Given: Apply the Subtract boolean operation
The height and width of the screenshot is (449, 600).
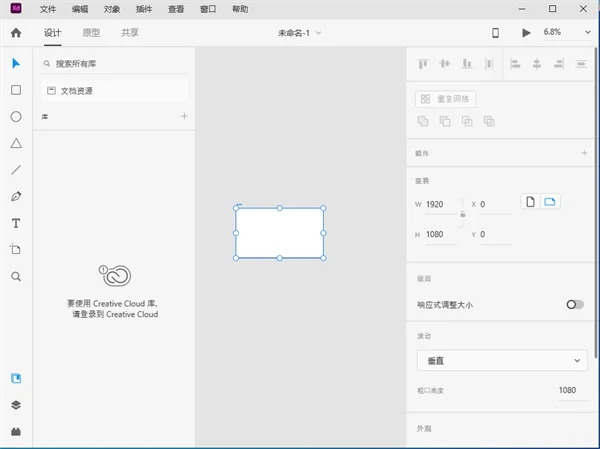Looking at the screenshot, I should click(445, 121).
